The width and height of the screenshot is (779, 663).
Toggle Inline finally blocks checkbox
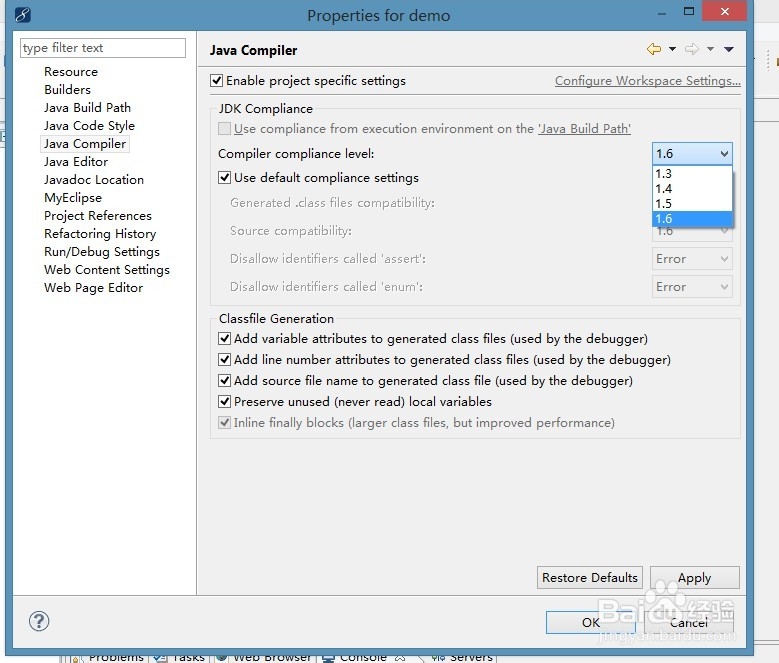click(224, 423)
